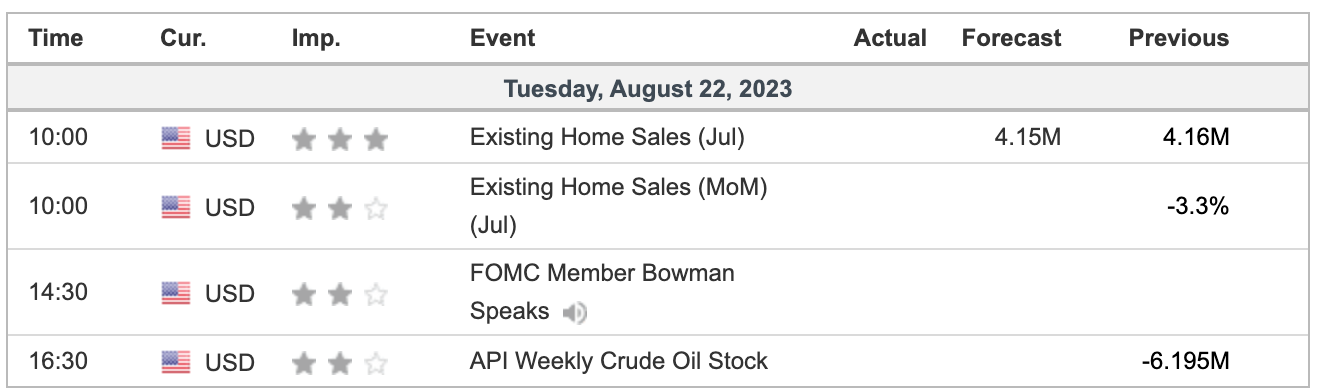The height and width of the screenshot is (390, 1320).
Task: Click the Time column header
Action: pyautogui.click(x=56, y=38)
